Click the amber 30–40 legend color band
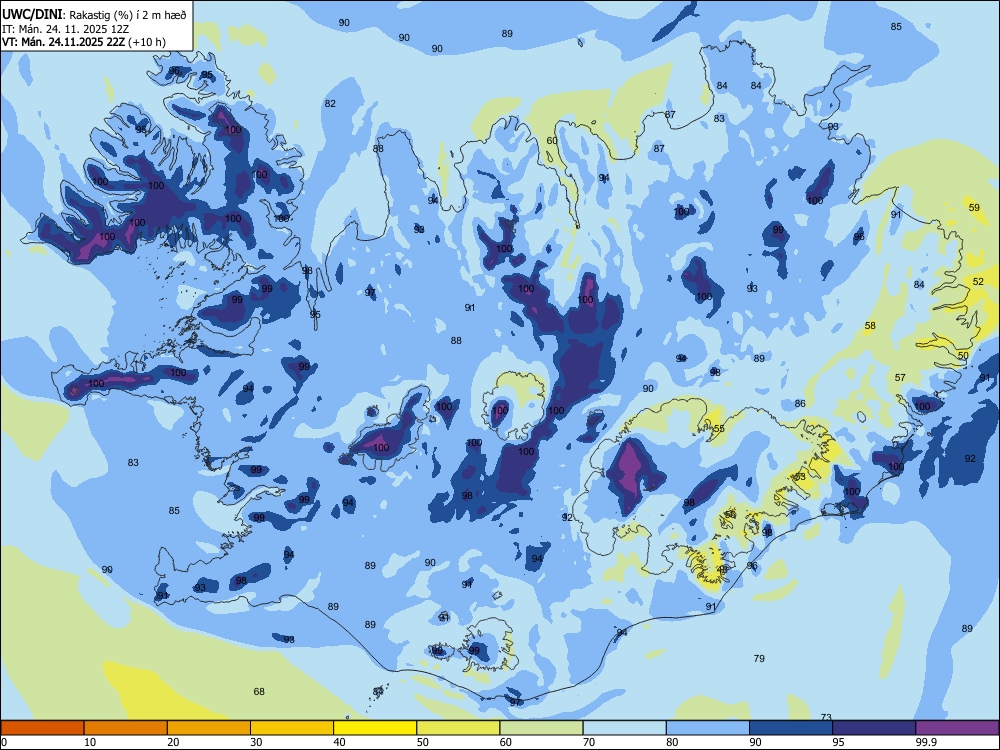The height and width of the screenshot is (750, 1000). [292, 728]
